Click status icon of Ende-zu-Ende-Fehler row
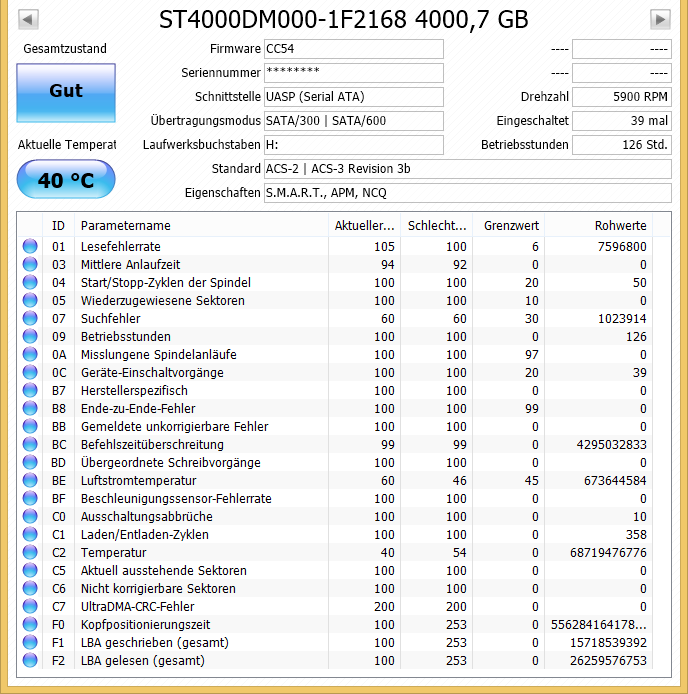This screenshot has height=694, width=688. [x=30, y=408]
